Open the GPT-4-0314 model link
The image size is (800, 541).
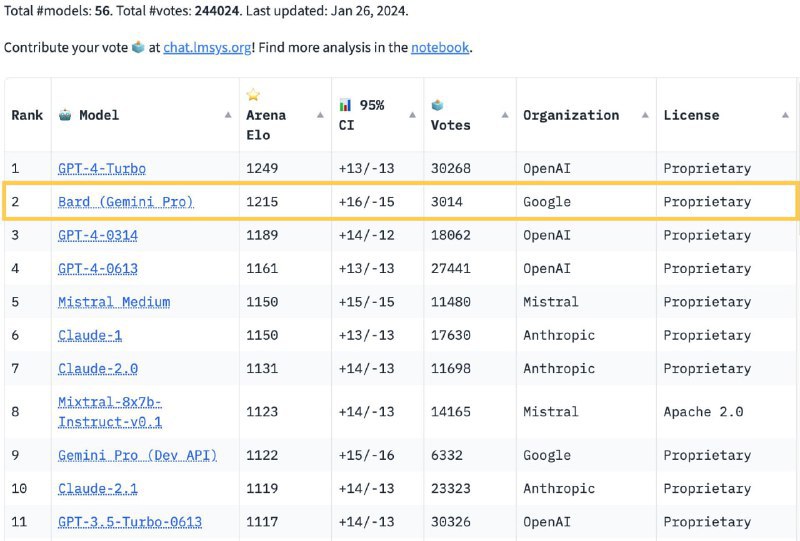[97, 235]
